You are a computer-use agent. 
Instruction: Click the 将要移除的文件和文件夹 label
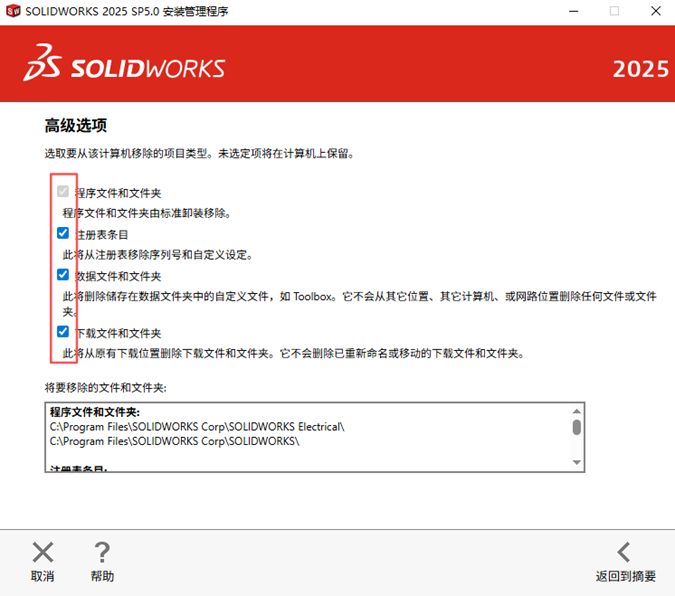click(x=105, y=388)
